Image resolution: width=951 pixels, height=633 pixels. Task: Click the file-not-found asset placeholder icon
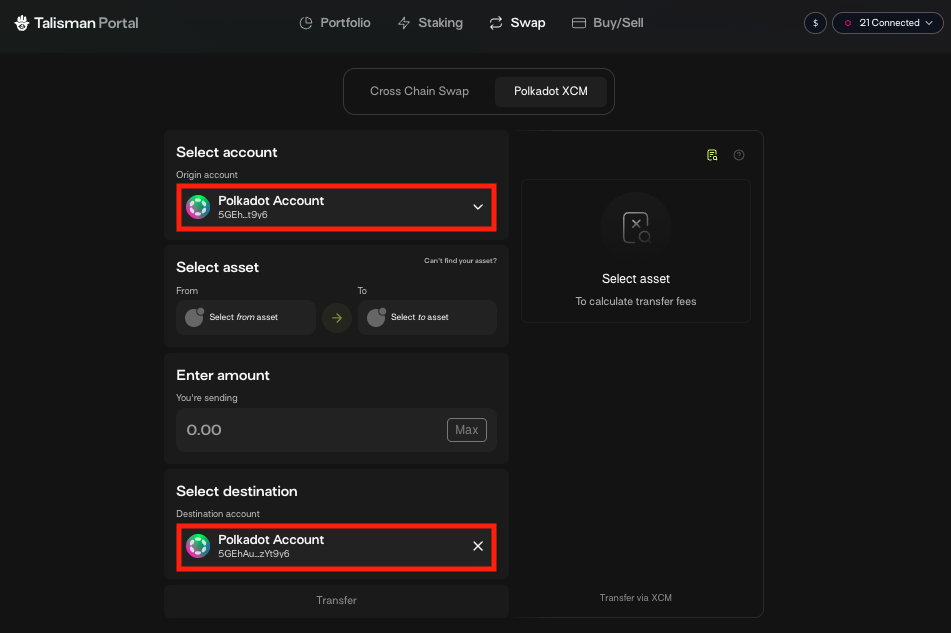[636, 228]
